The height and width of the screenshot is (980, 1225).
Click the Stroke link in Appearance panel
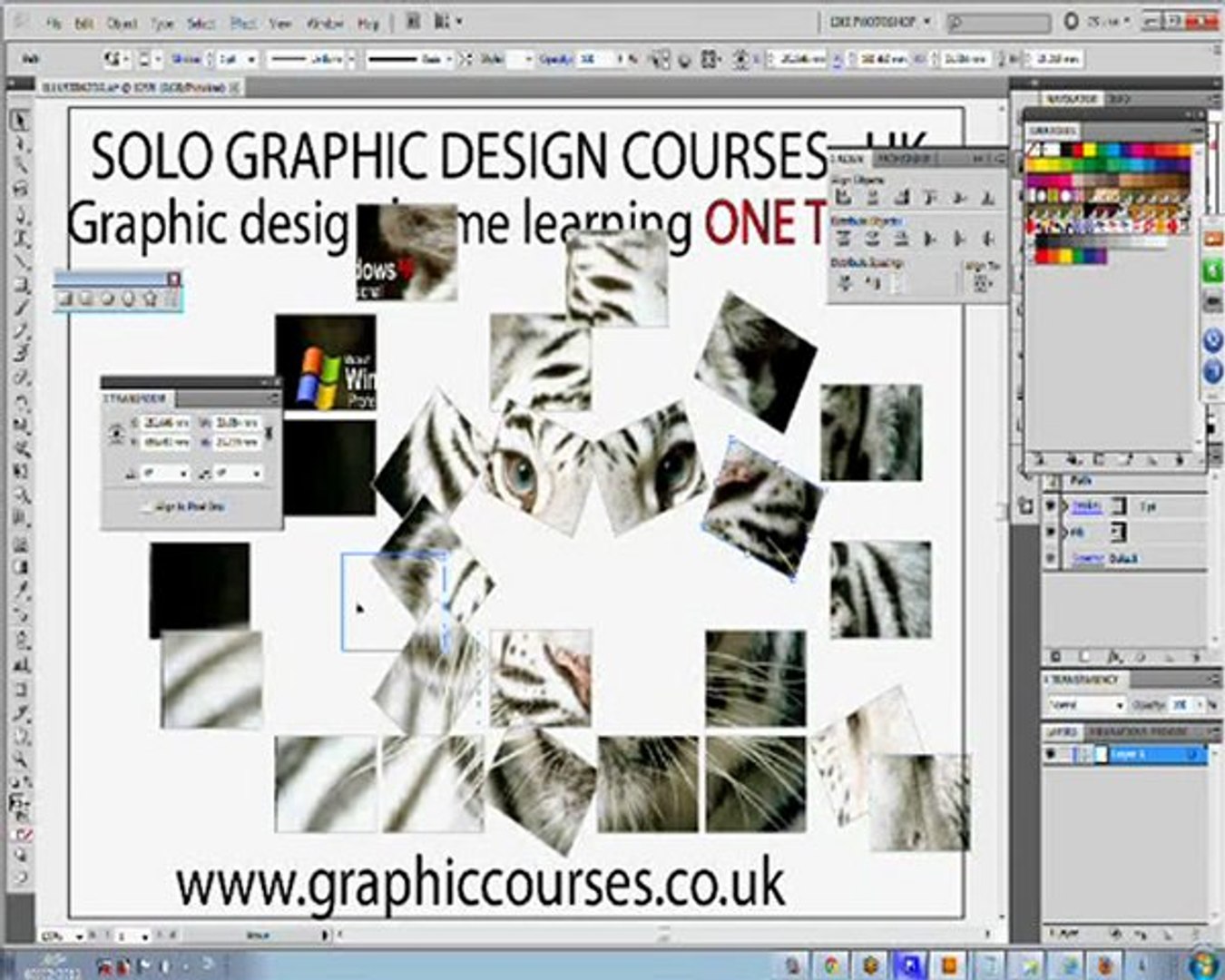click(x=1085, y=506)
